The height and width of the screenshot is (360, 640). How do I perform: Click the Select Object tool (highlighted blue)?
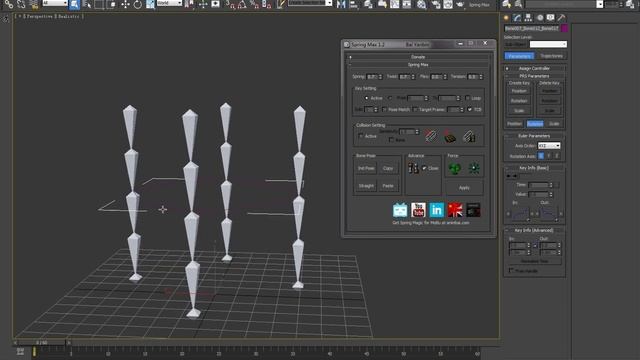click(74, 4)
